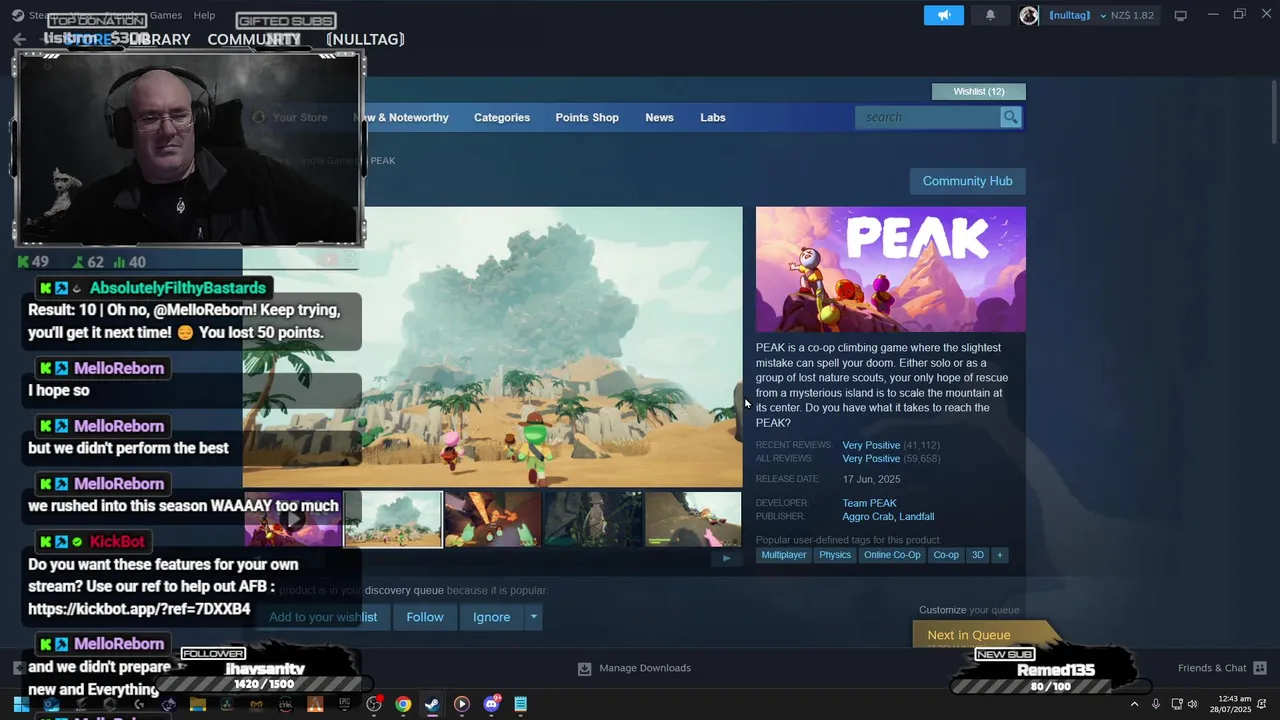1280x720 pixels.
Task: Open the Team PEAK developer link
Action: (x=869, y=503)
